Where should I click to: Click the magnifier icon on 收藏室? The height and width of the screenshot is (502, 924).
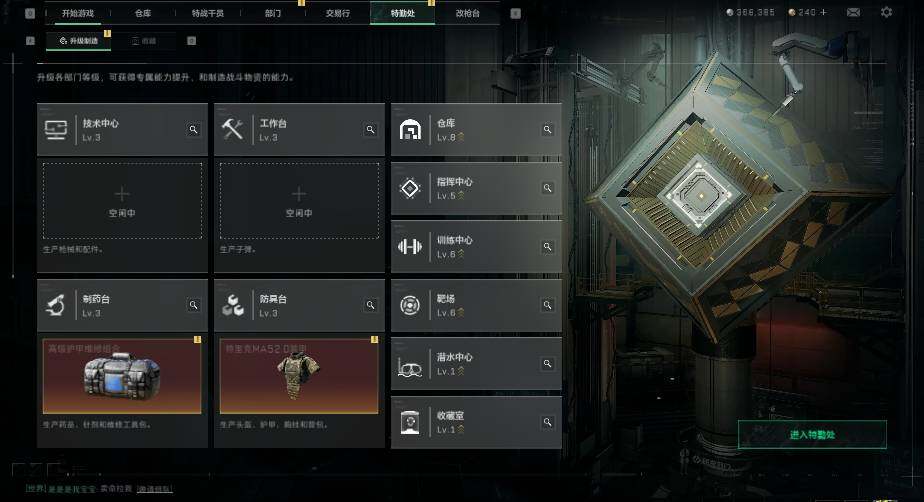(x=547, y=422)
